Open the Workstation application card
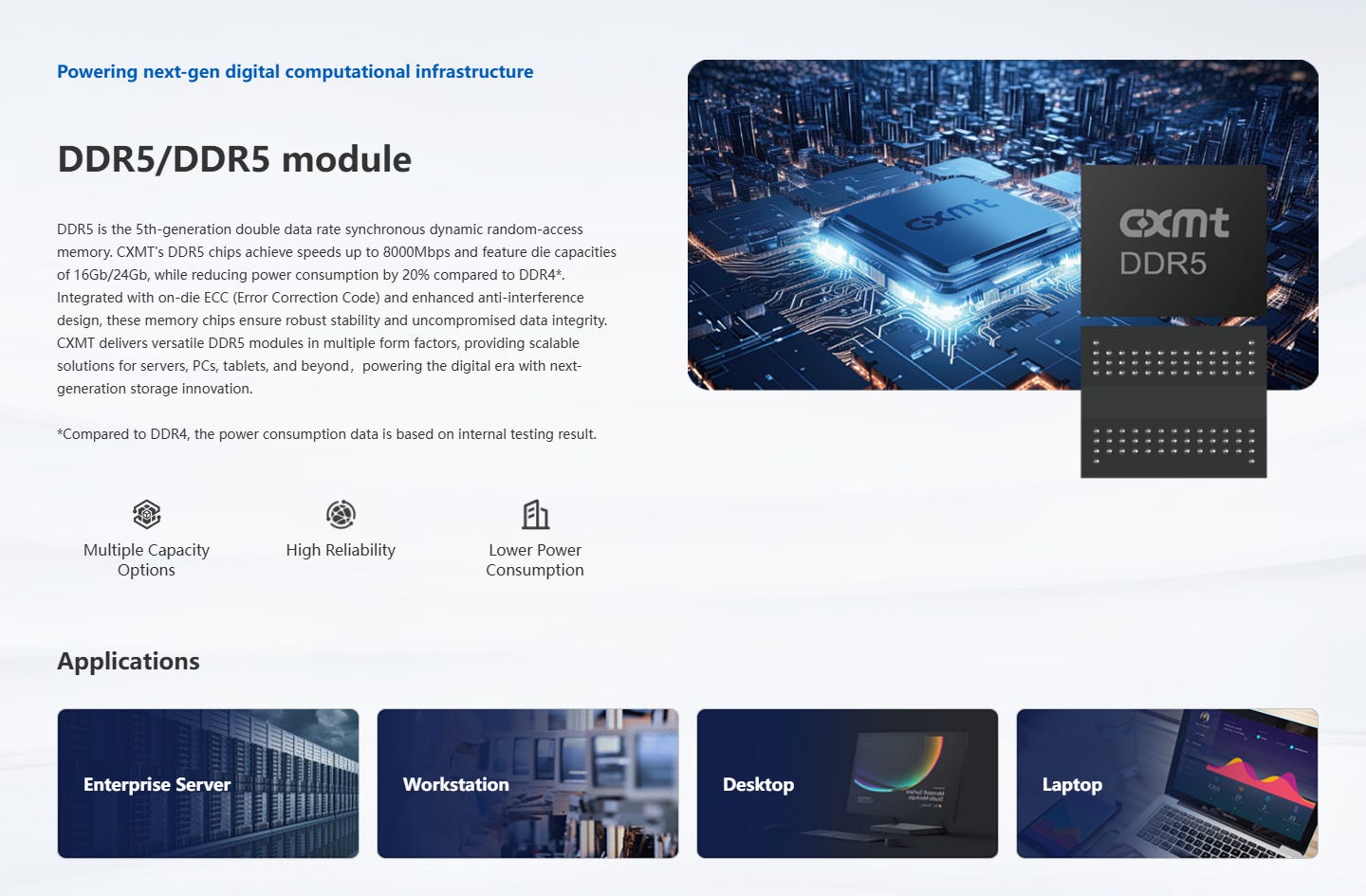 pos(527,783)
